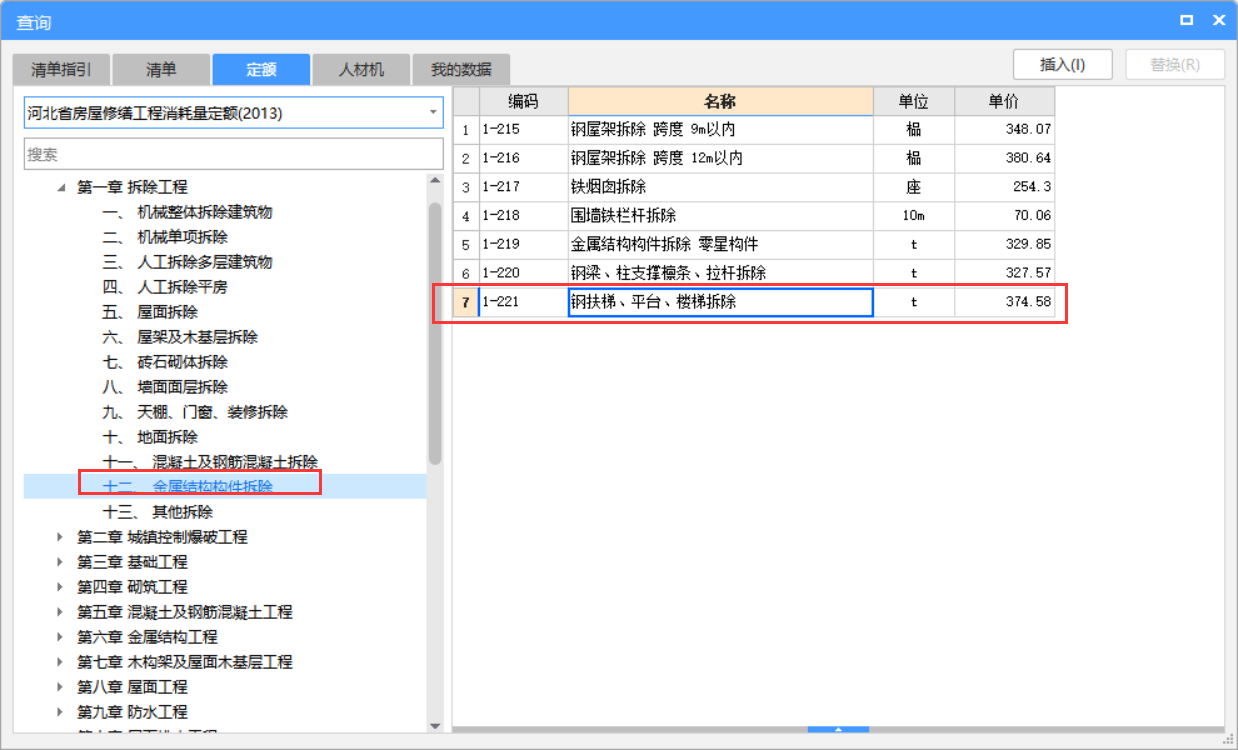The width and height of the screenshot is (1238, 750).
Task: Click price value 374.58
Action: click(1004, 302)
